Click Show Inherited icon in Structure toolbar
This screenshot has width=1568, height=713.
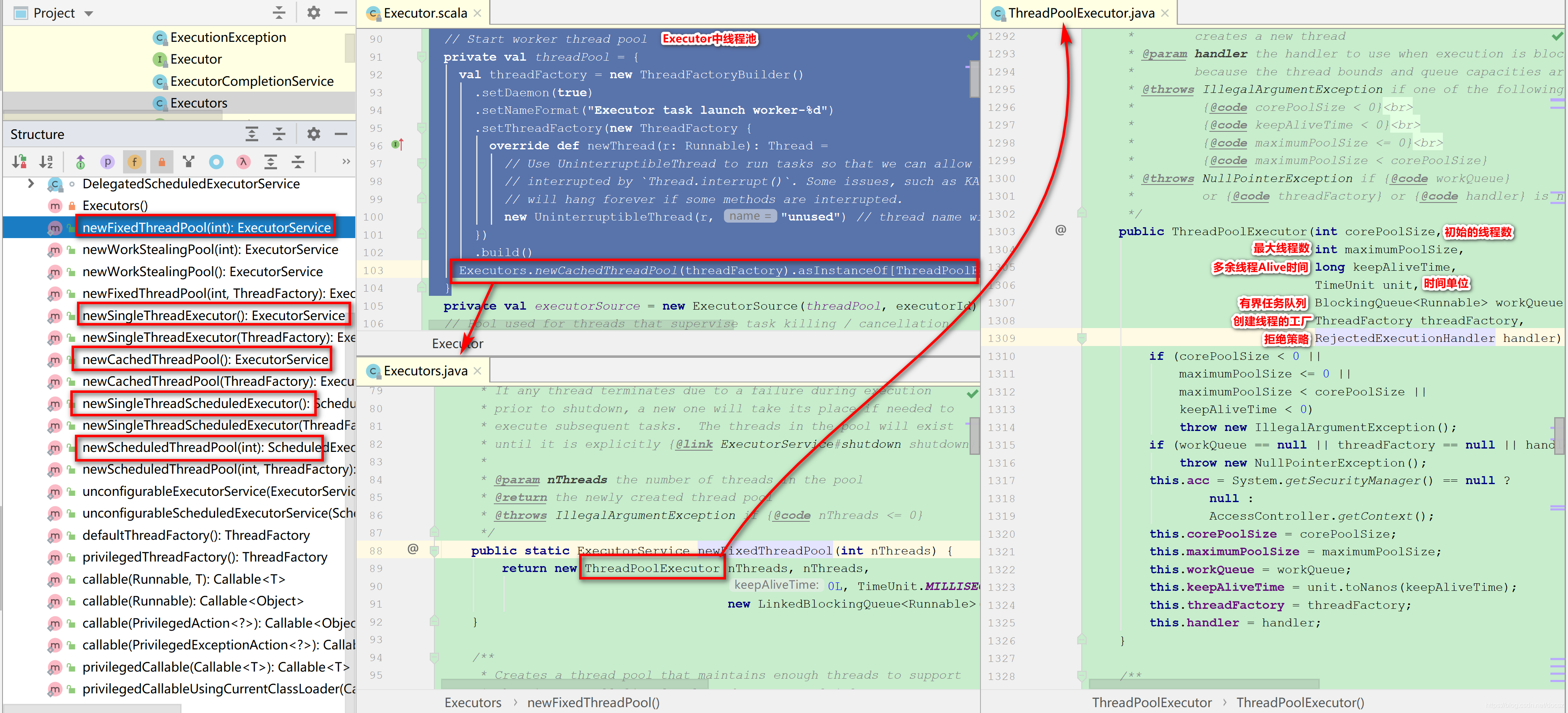[x=80, y=162]
